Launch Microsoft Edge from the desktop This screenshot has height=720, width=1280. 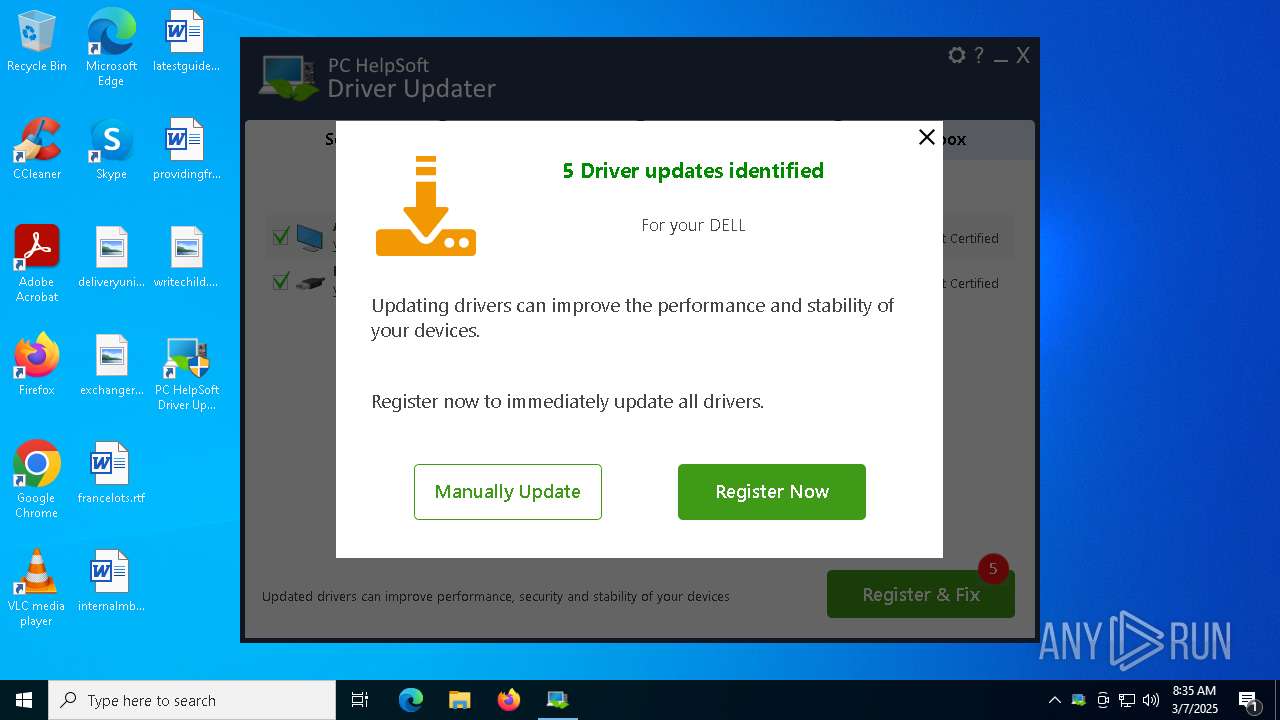(111, 47)
